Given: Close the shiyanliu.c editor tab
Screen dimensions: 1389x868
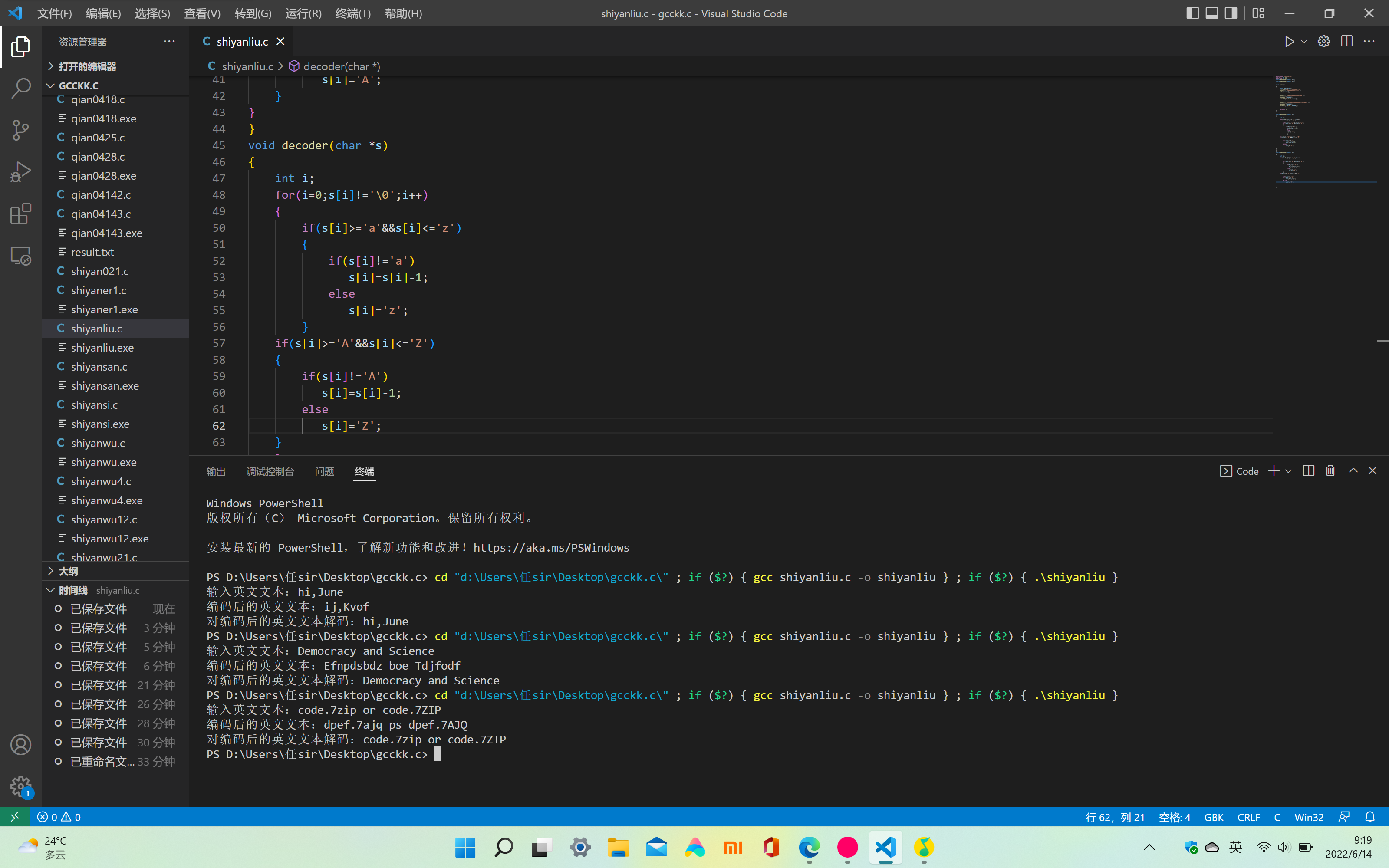Looking at the screenshot, I should point(280,41).
